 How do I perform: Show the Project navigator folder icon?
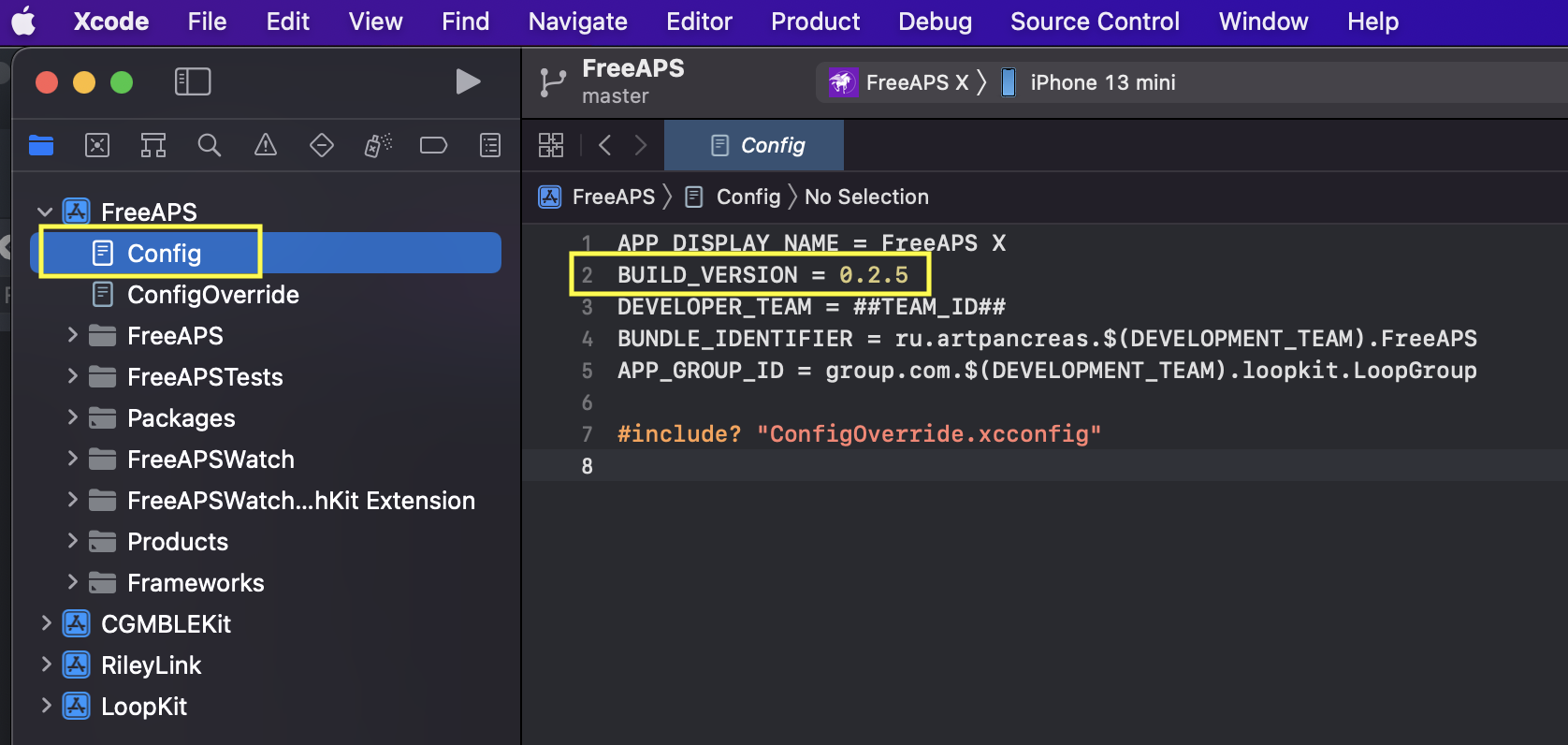41,145
